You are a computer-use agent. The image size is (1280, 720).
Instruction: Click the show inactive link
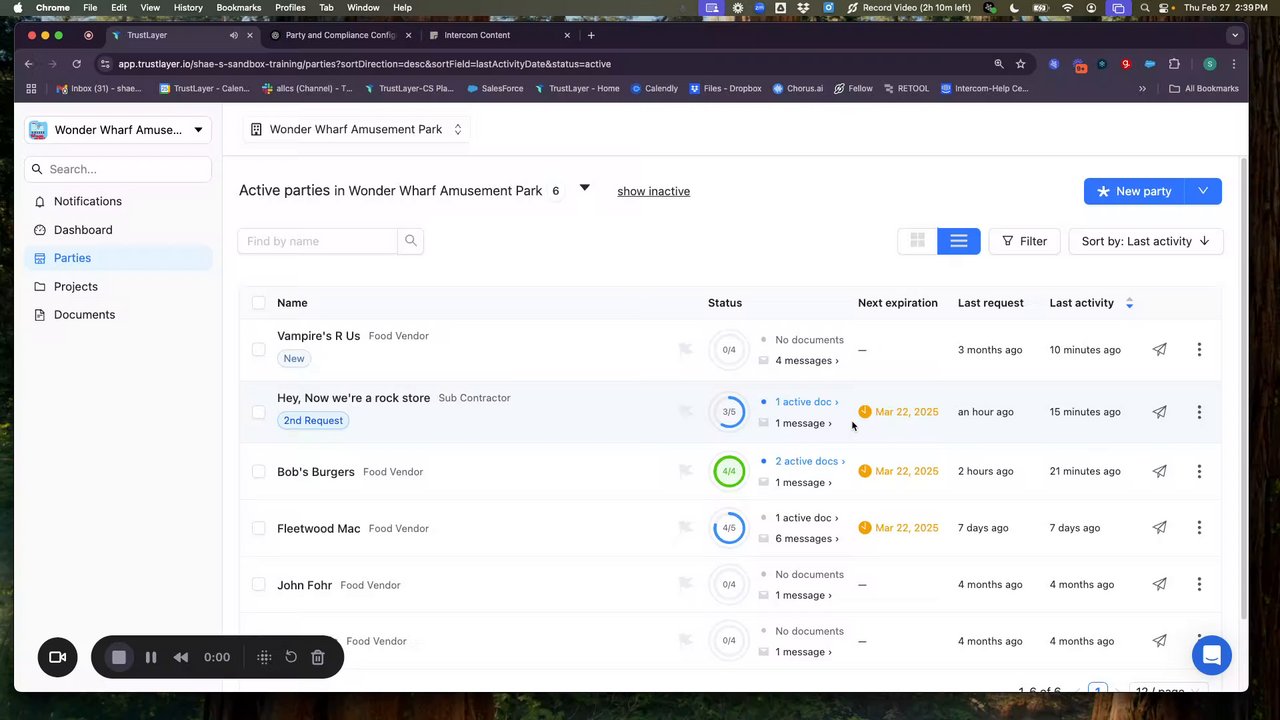point(653,191)
